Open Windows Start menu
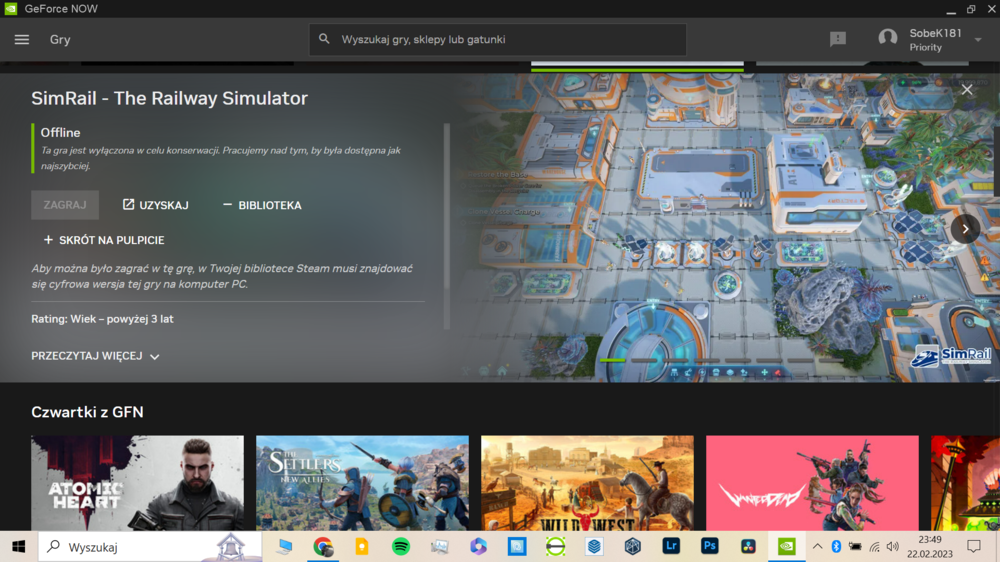Image resolution: width=1000 pixels, height=562 pixels. 18,547
